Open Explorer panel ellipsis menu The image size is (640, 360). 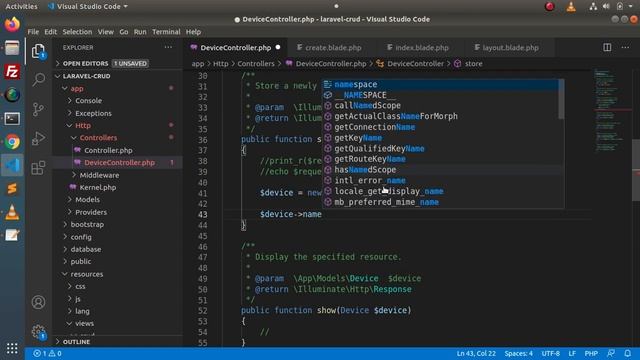tap(168, 47)
